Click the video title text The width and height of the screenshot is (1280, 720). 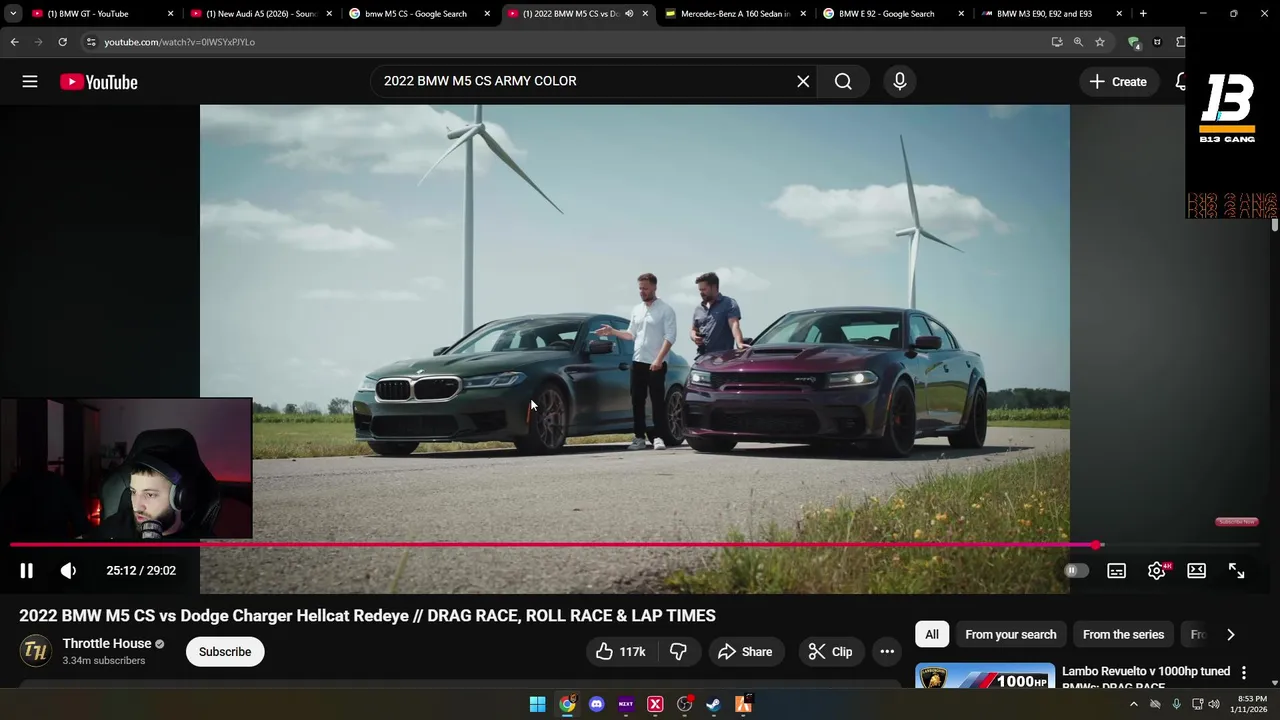pyautogui.click(x=367, y=615)
